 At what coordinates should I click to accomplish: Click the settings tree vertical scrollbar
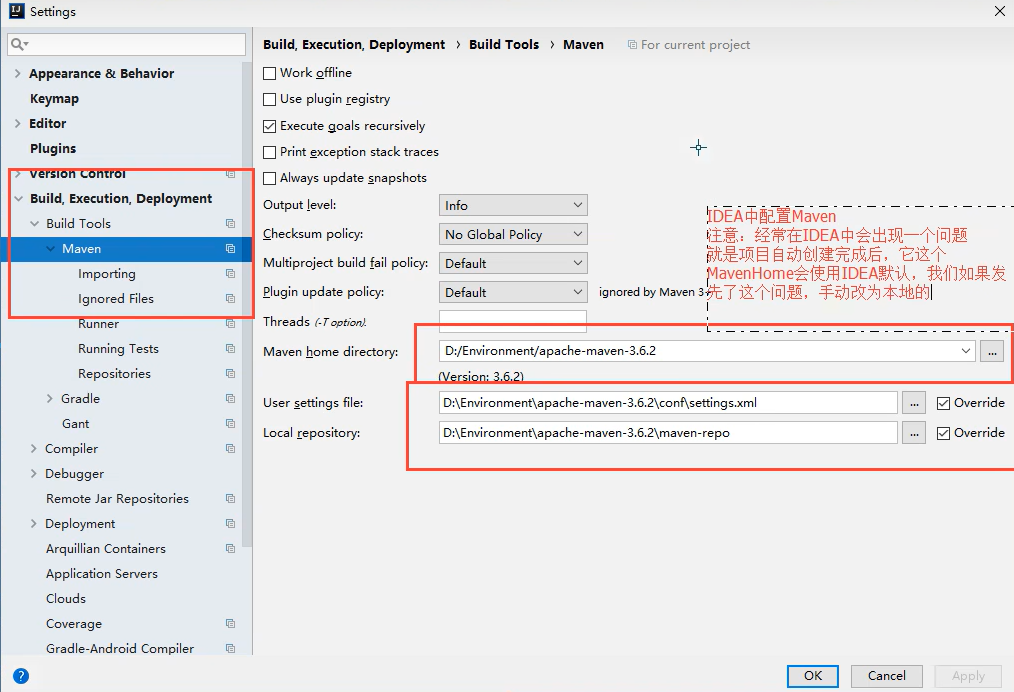pyautogui.click(x=246, y=304)
